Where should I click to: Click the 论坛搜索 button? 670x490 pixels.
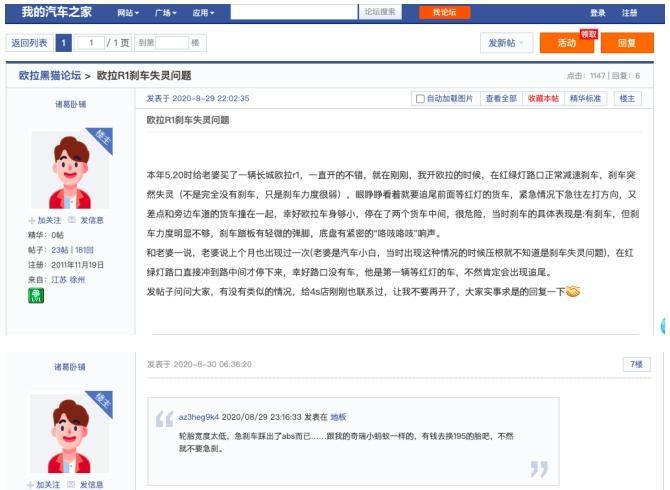click(x=380, y=12)
